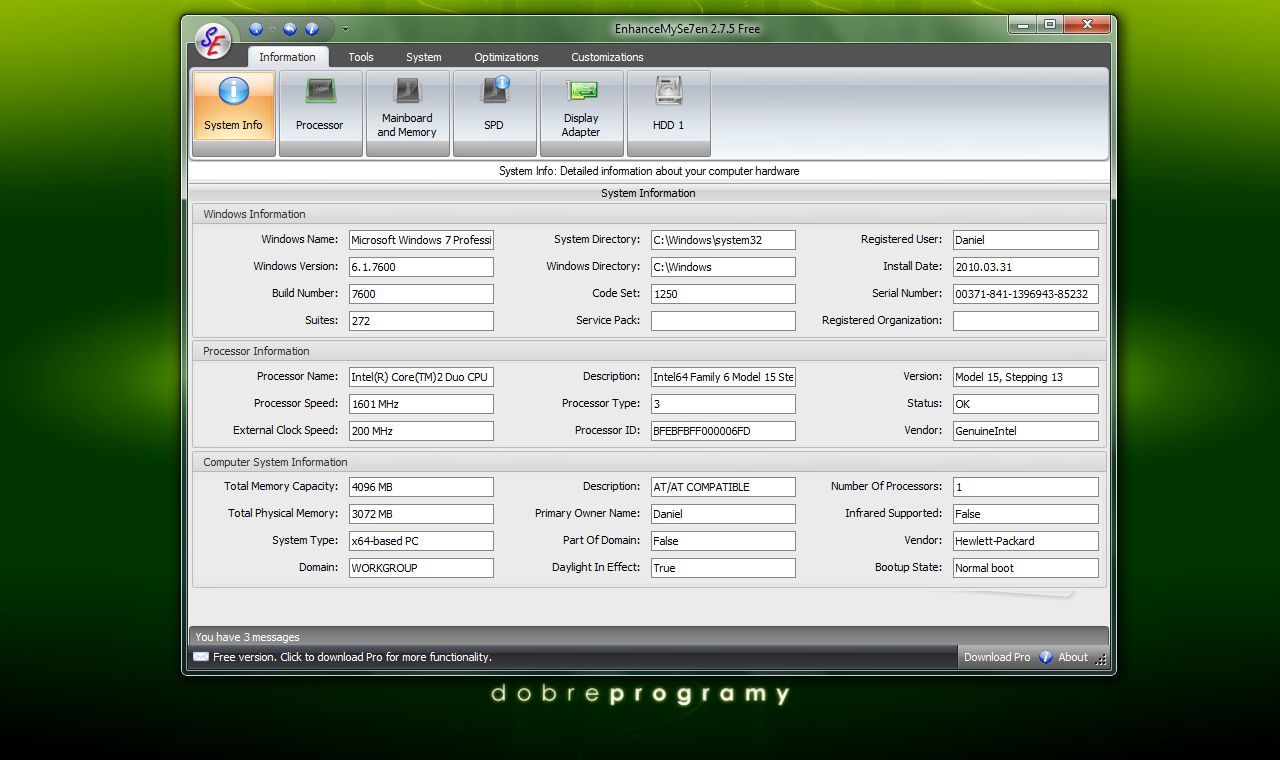Screen dimensions: 1280x760
Task: Switch to the Information tab
Action: [287, 57]
